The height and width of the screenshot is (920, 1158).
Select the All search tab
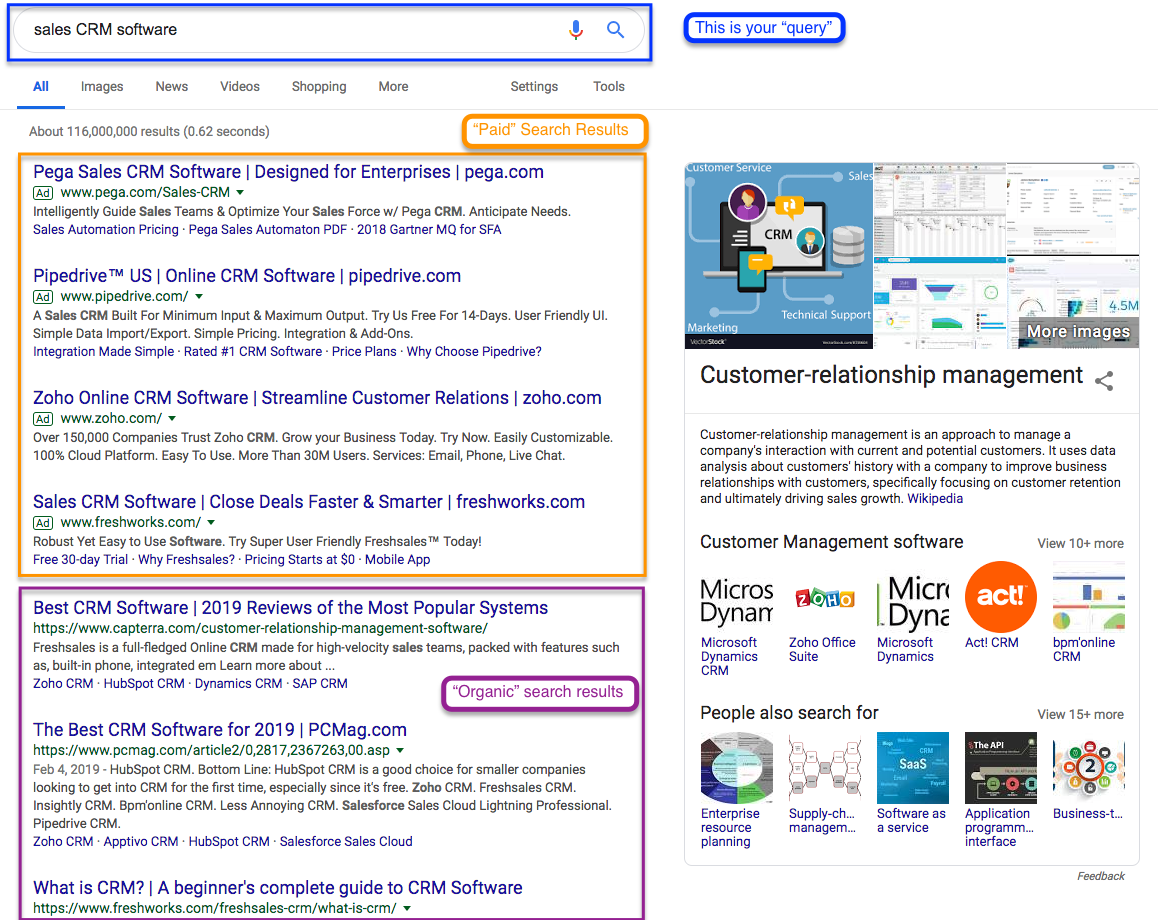point(41,86)
